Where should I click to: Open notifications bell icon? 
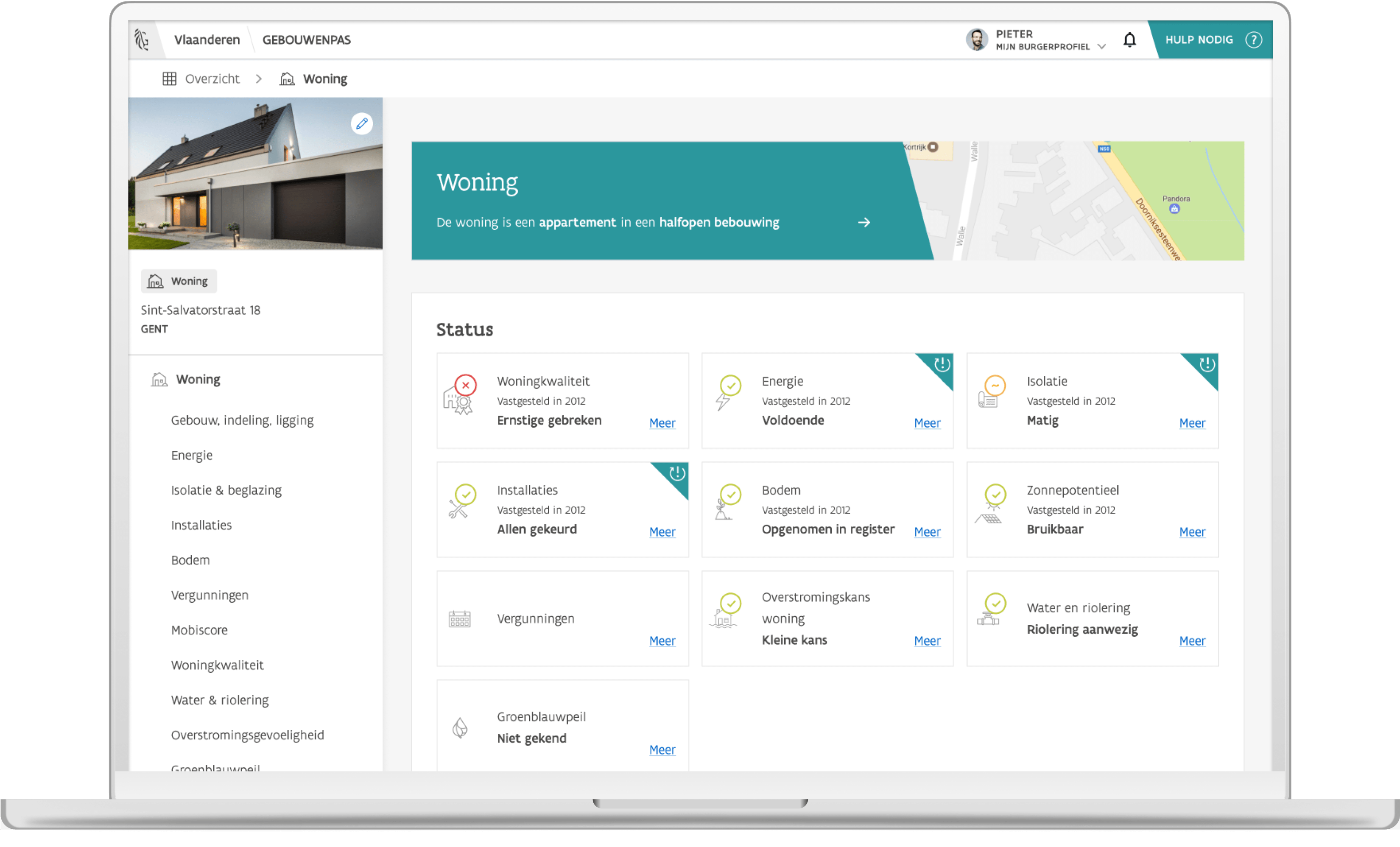point(1129,40)
